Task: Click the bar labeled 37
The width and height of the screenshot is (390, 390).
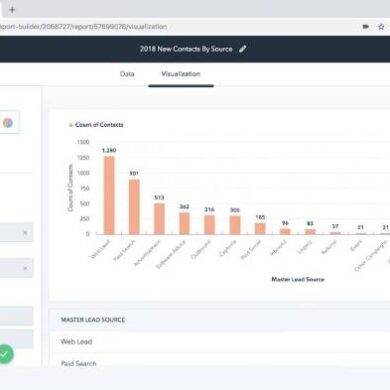Action: tap(335, 233)
